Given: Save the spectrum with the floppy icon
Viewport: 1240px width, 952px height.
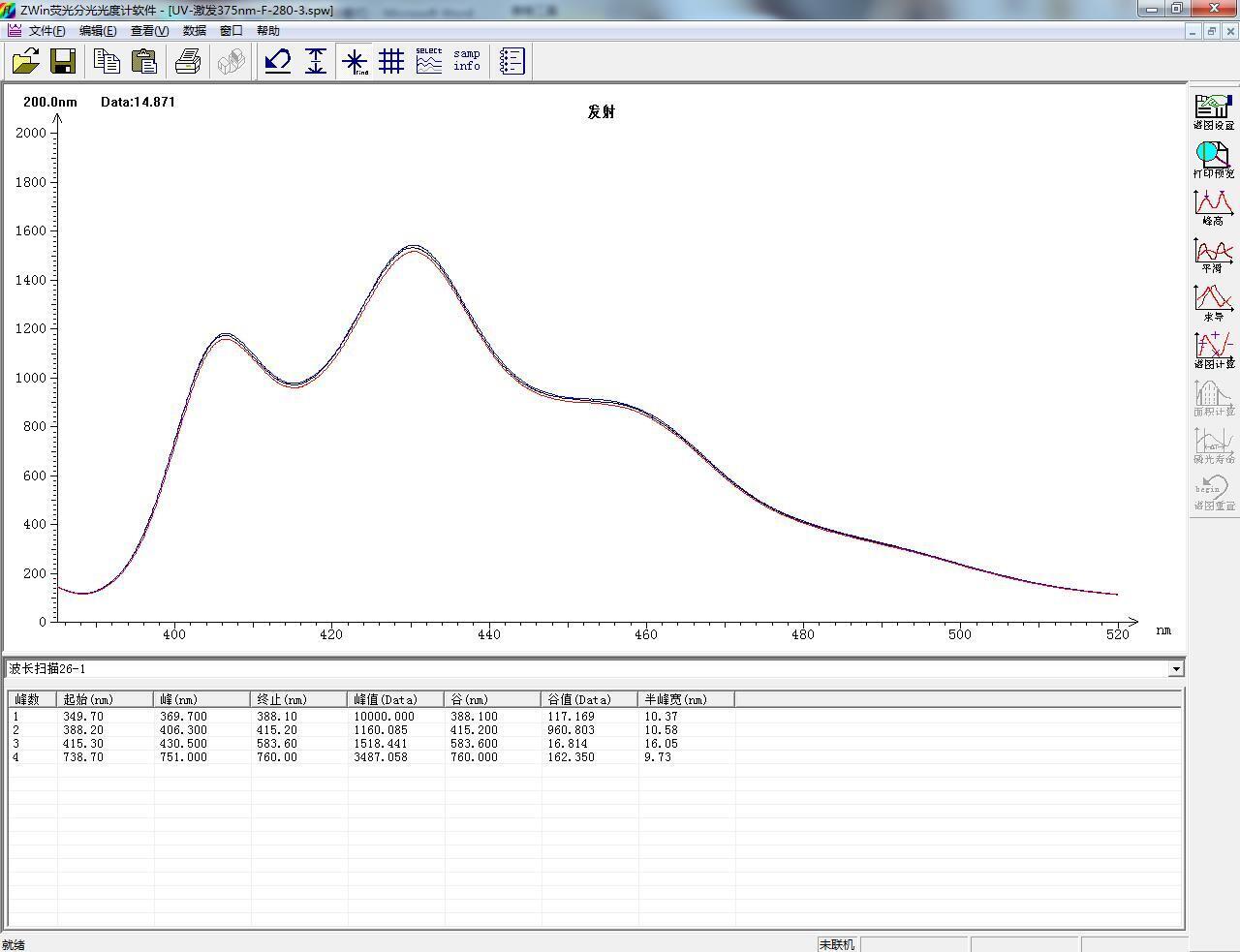Looking at the screenshot, I should tap(64, 62).
